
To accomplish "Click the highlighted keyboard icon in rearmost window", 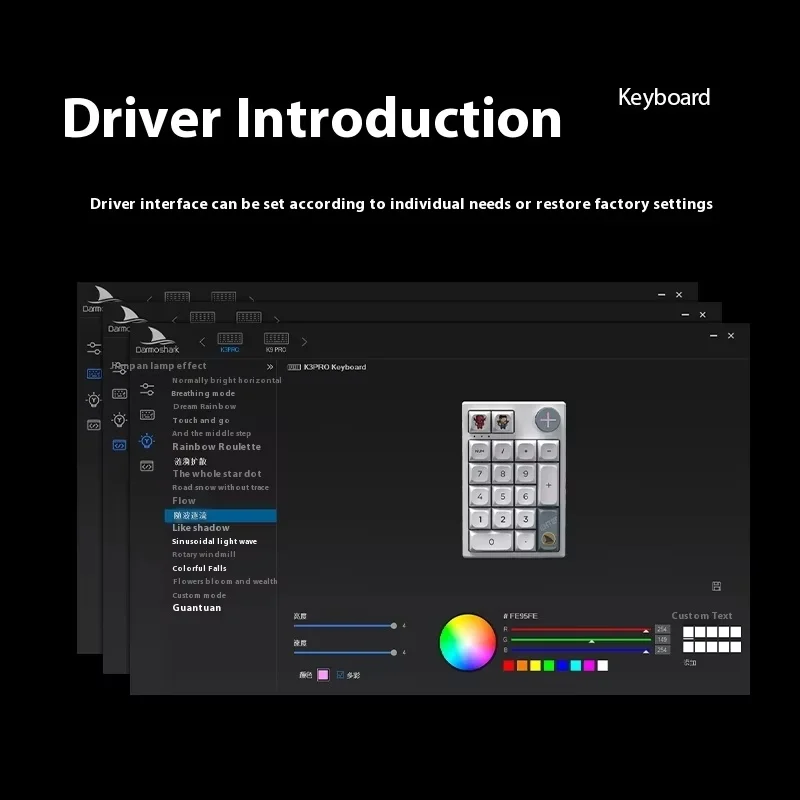I will click(94, 373).
